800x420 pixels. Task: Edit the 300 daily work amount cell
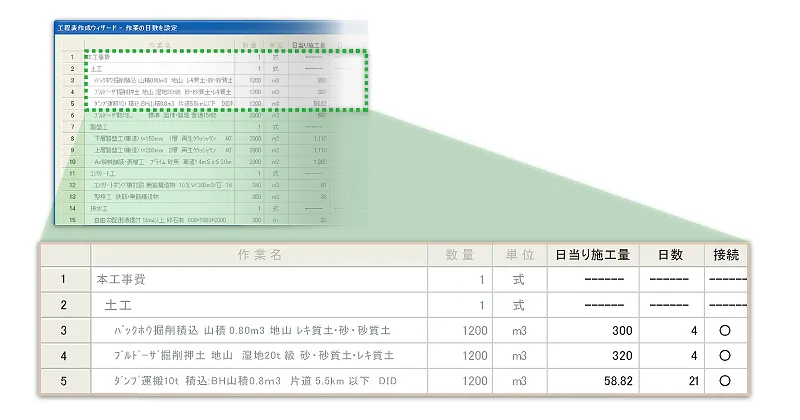tap(592, 330)
